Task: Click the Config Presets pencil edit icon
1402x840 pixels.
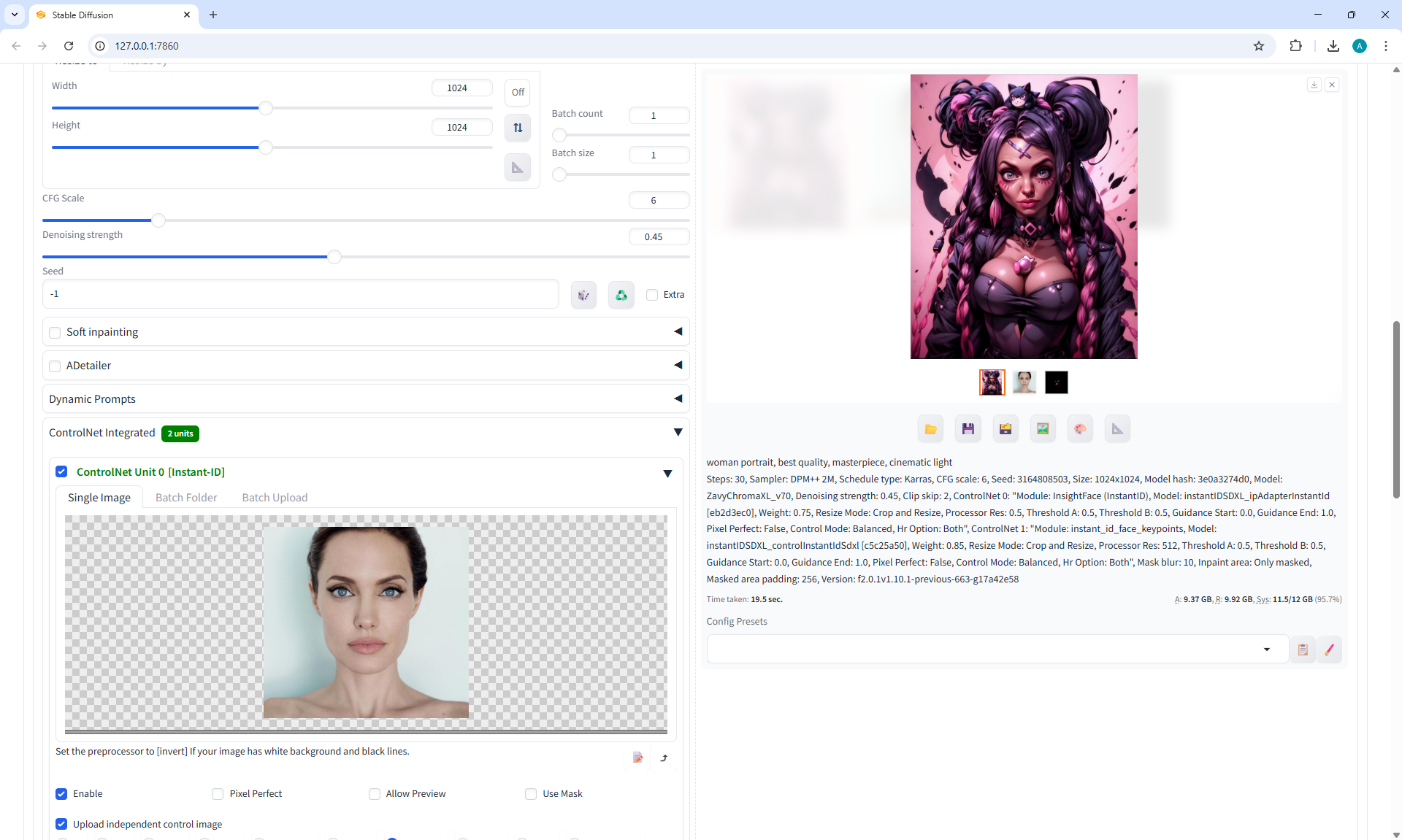Action: pyautogui.click(x=1330, y=650)
